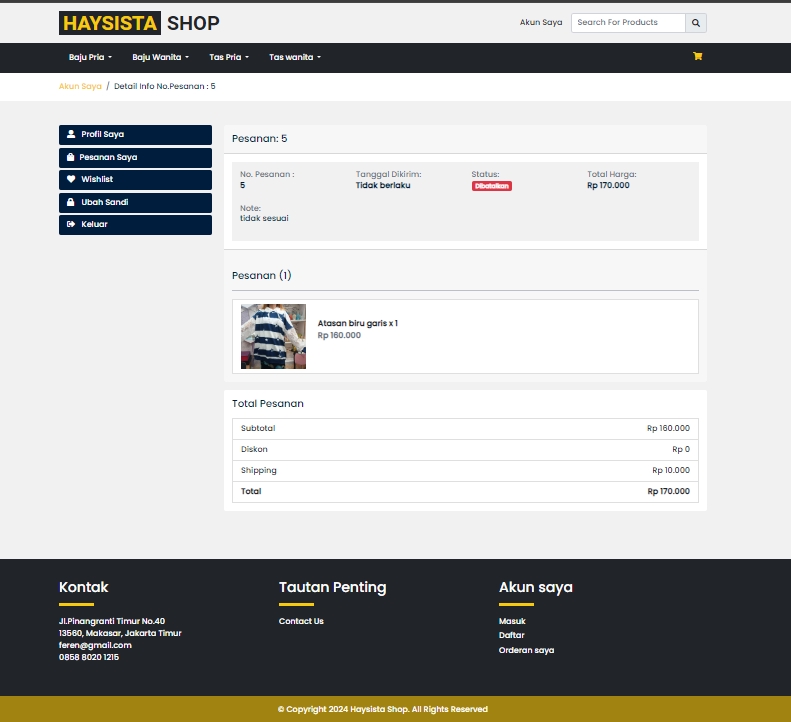Expand the Baju Pria dropdown
Image resolution: width=791 pixels, height=722 pixels.
(x=90, y=58)
